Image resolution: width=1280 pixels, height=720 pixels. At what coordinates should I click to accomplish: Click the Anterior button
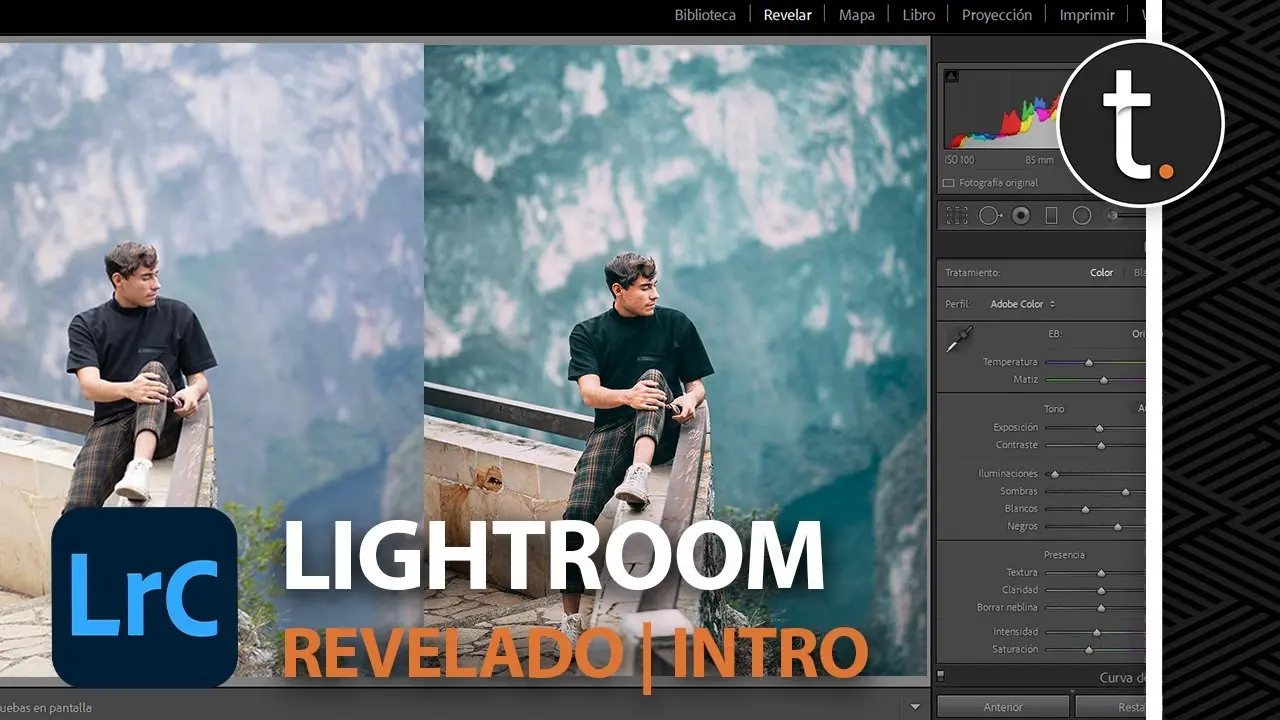[1003, 707]
